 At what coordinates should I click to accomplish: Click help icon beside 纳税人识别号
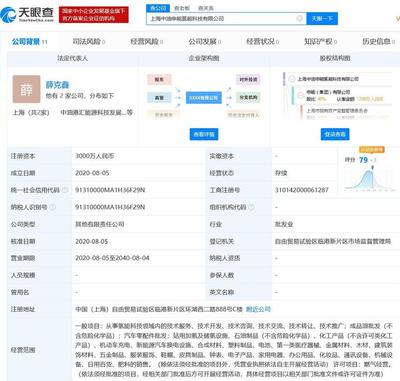53,207
